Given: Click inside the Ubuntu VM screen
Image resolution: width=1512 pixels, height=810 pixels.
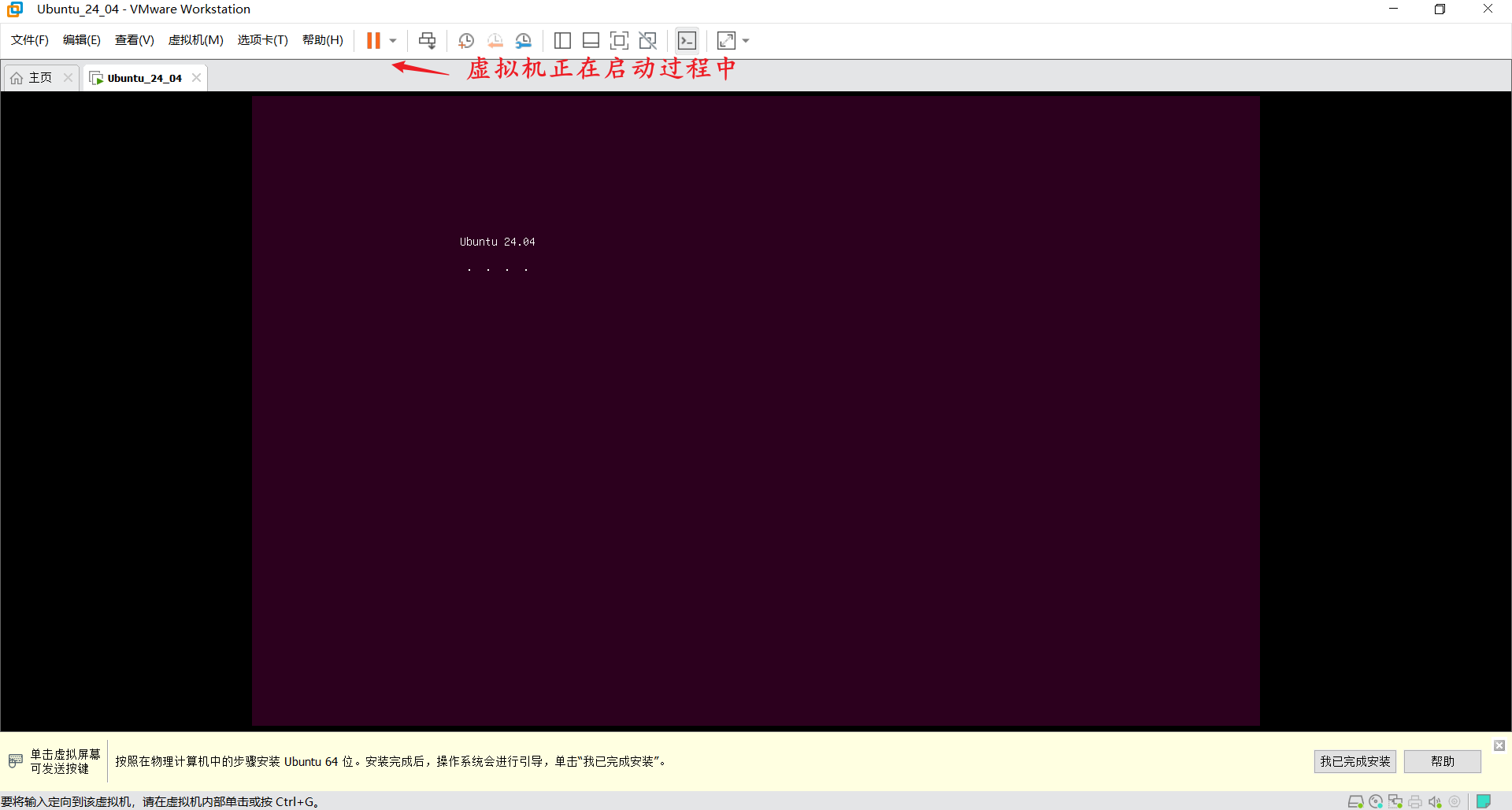Looking at the screenshot, I should click(755, 410).
